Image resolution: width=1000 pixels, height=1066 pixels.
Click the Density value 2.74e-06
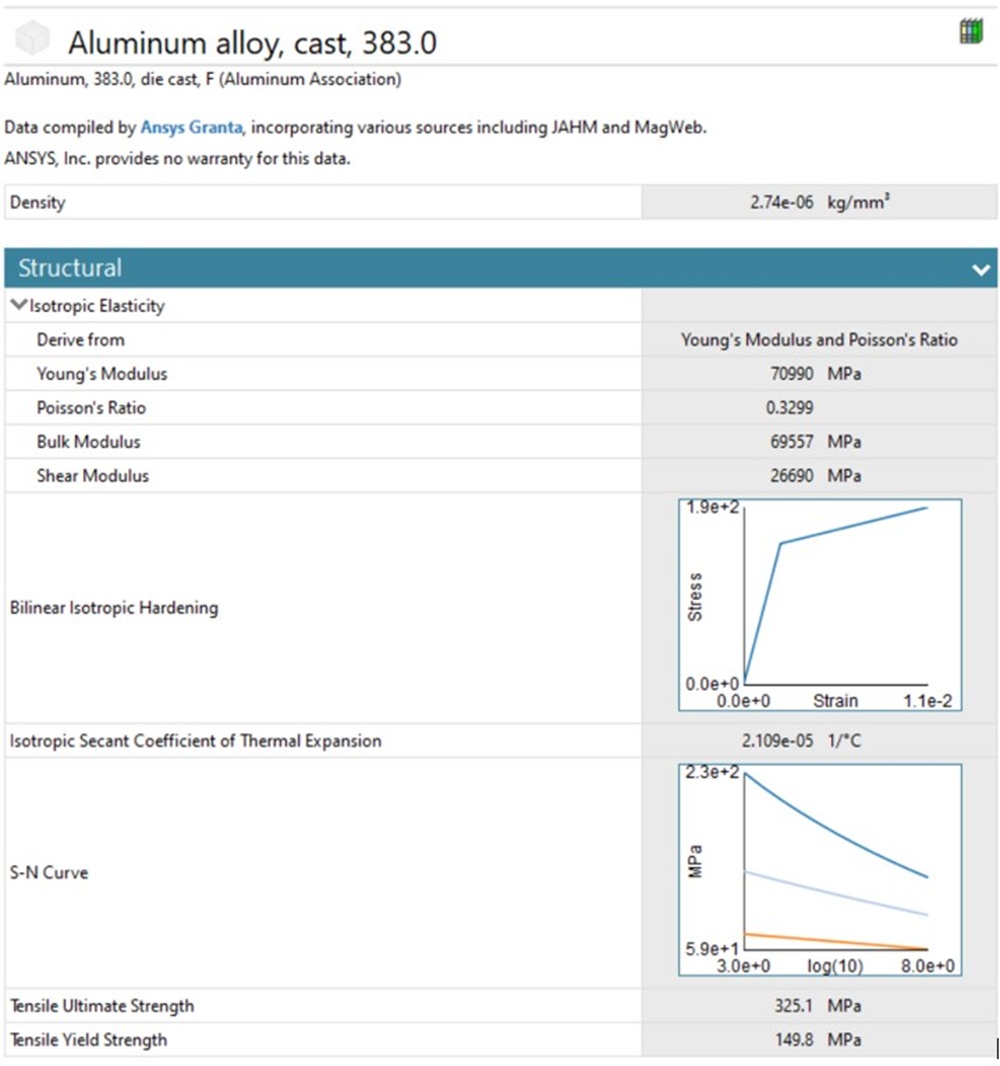coord(782,203)
